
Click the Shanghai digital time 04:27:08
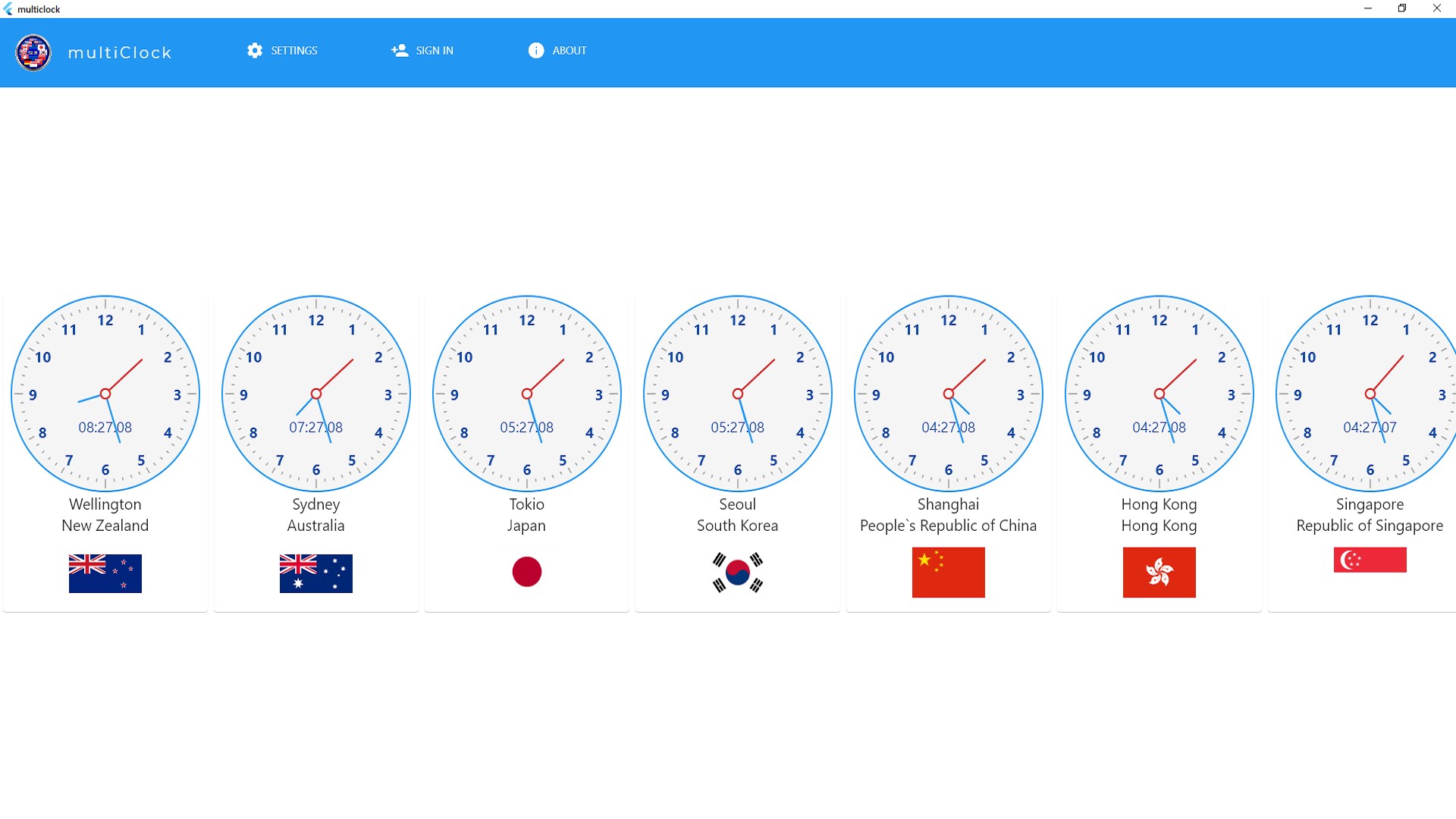tap(949, 428)
